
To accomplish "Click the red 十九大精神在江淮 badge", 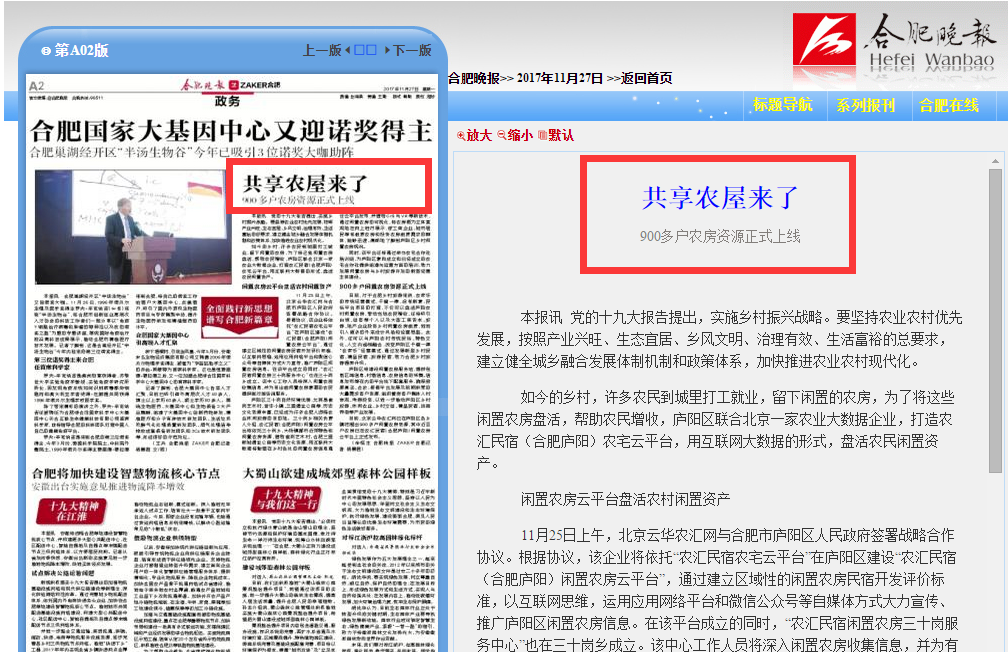I will coord(71,512).
